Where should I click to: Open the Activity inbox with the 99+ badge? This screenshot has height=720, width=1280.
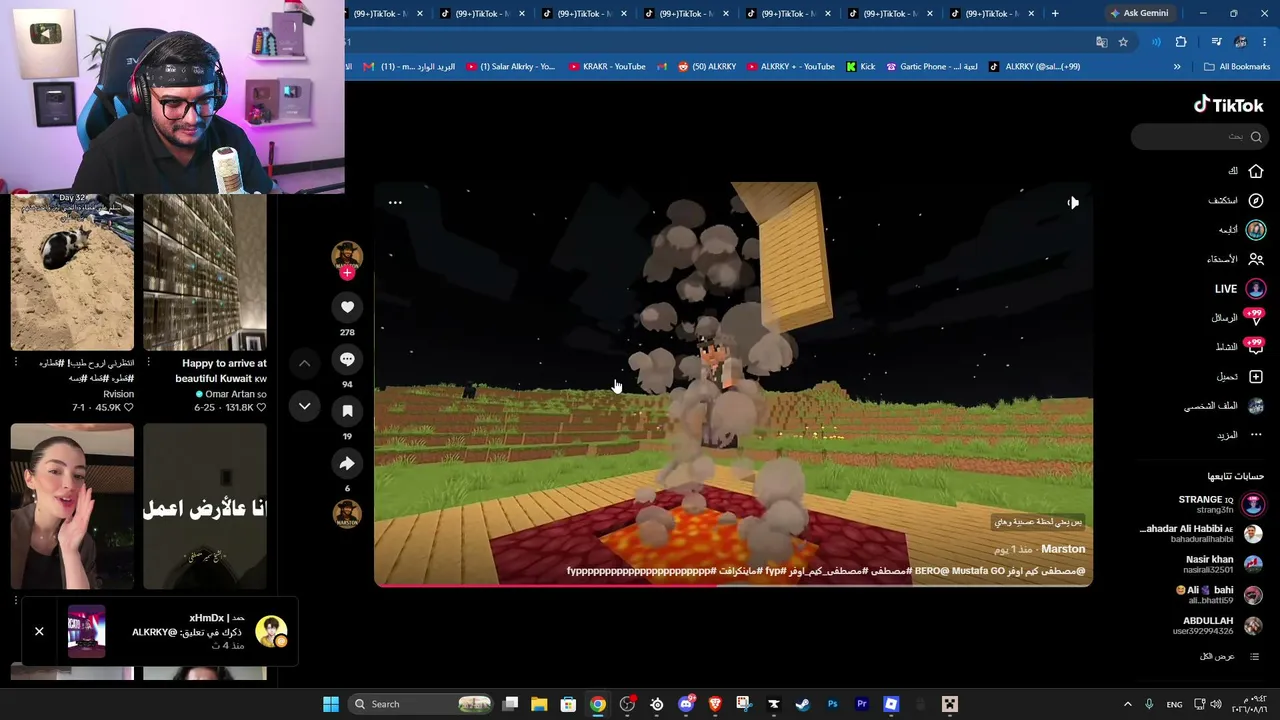[x=1240, y=347]
